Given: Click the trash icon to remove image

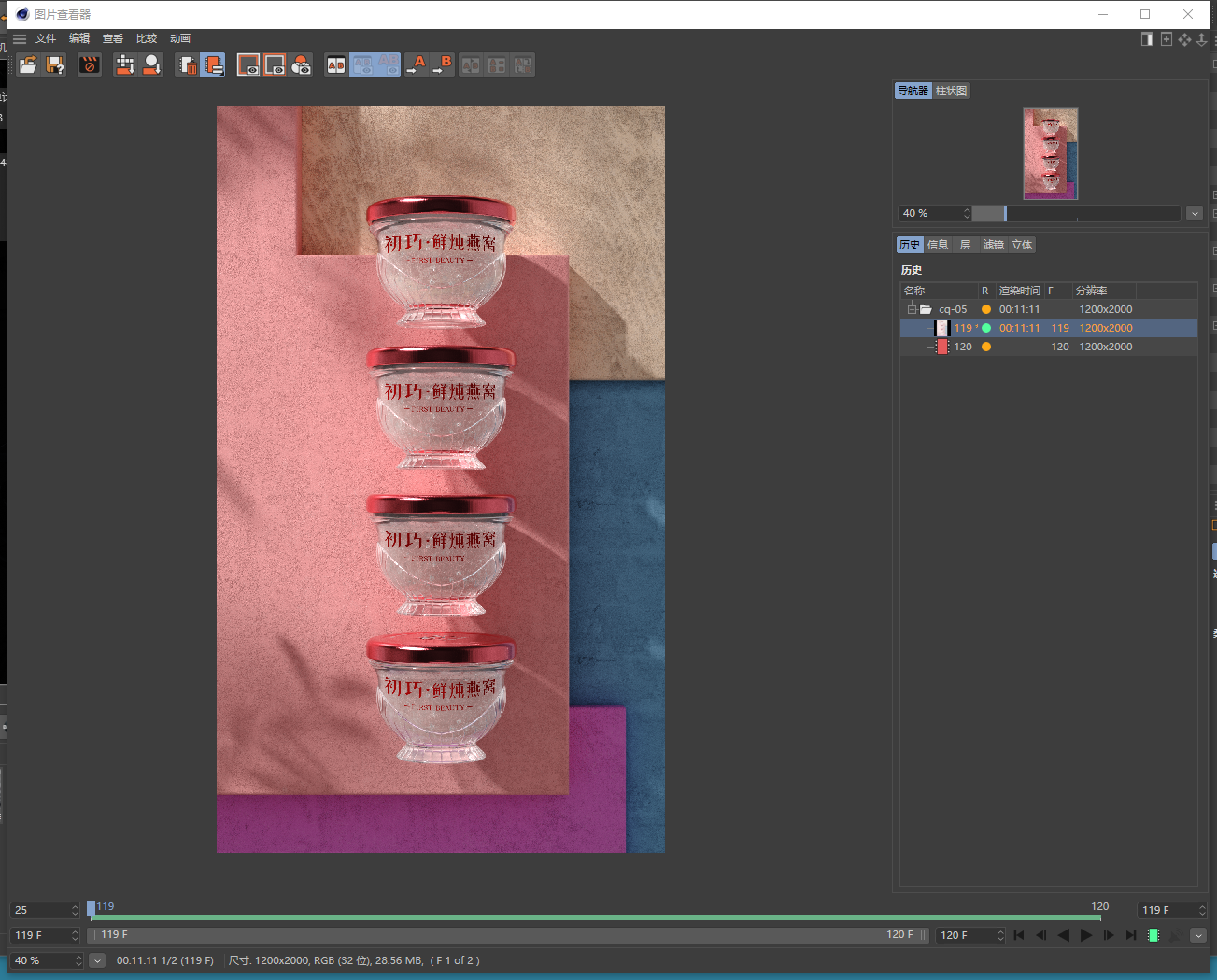Looking at the screenshot, I should (x=187, y=64).
